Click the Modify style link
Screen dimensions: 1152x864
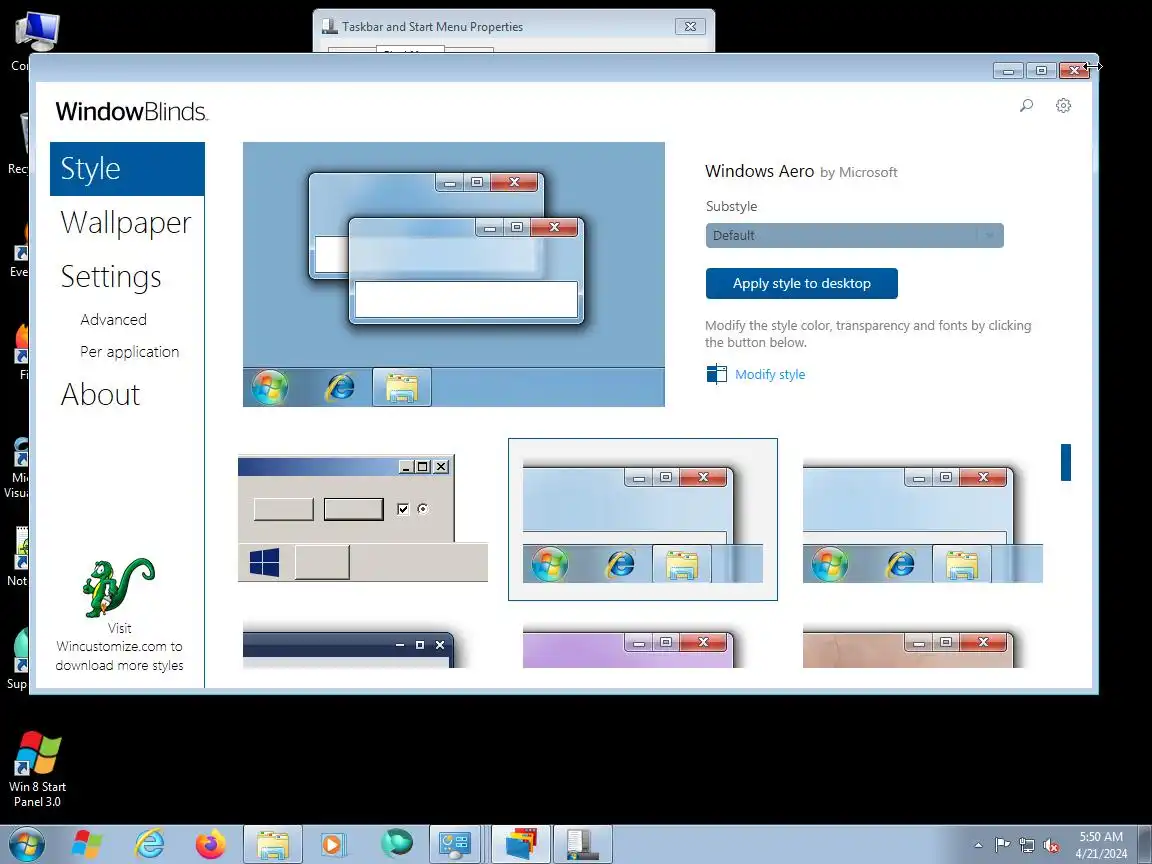tap(770, 375)
